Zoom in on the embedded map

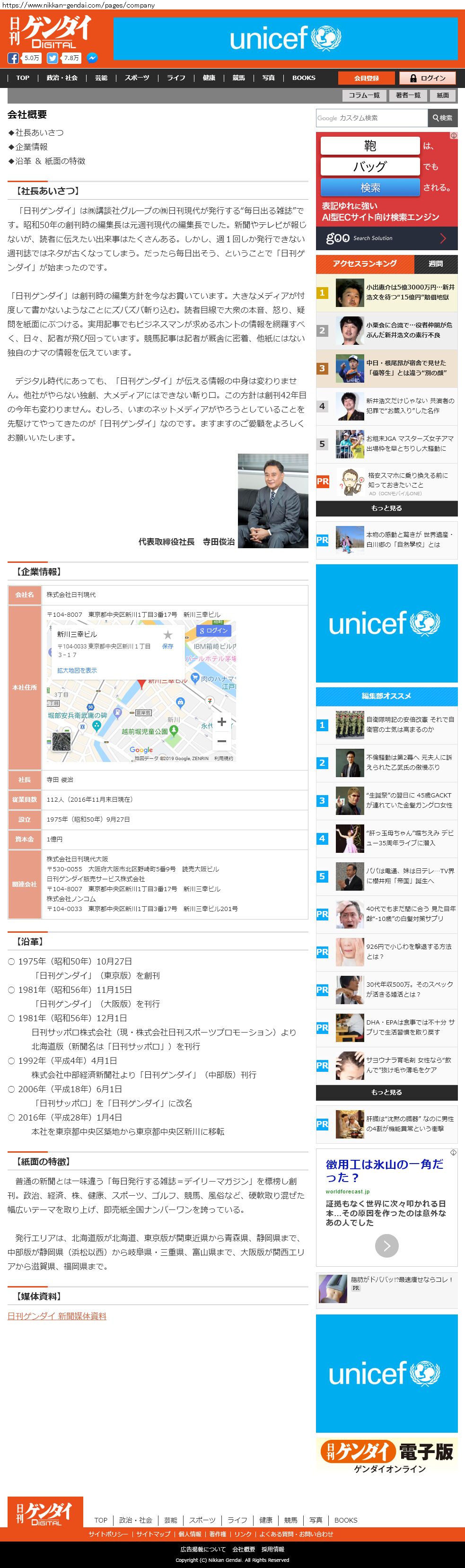click(x=221, y=722)
